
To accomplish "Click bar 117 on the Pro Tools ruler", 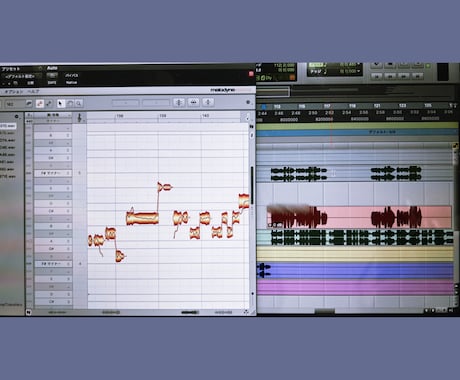I will (x=327, y=106).
